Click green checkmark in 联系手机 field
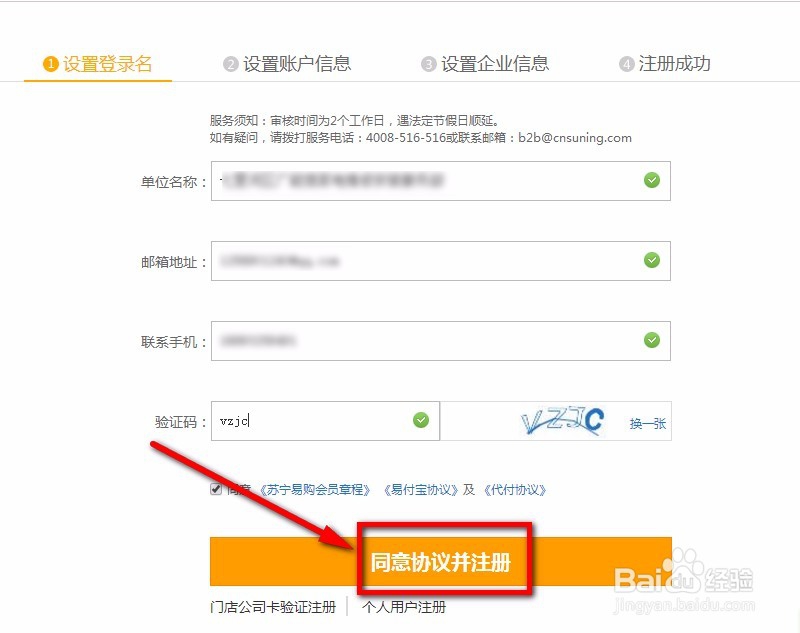Image resolution: width=800 pixels, height=633 pixels. coord(652,340)
